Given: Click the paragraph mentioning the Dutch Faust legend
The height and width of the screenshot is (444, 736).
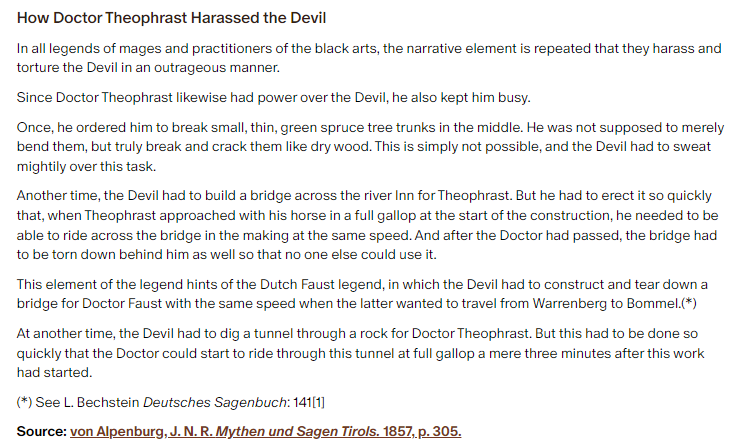Looking at the screenshot, I should click(x=362, y=294).
